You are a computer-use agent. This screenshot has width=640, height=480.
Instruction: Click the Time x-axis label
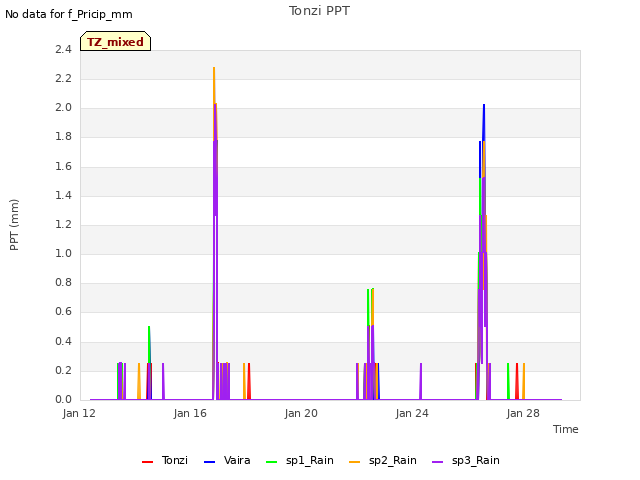[x=565, y=429]
